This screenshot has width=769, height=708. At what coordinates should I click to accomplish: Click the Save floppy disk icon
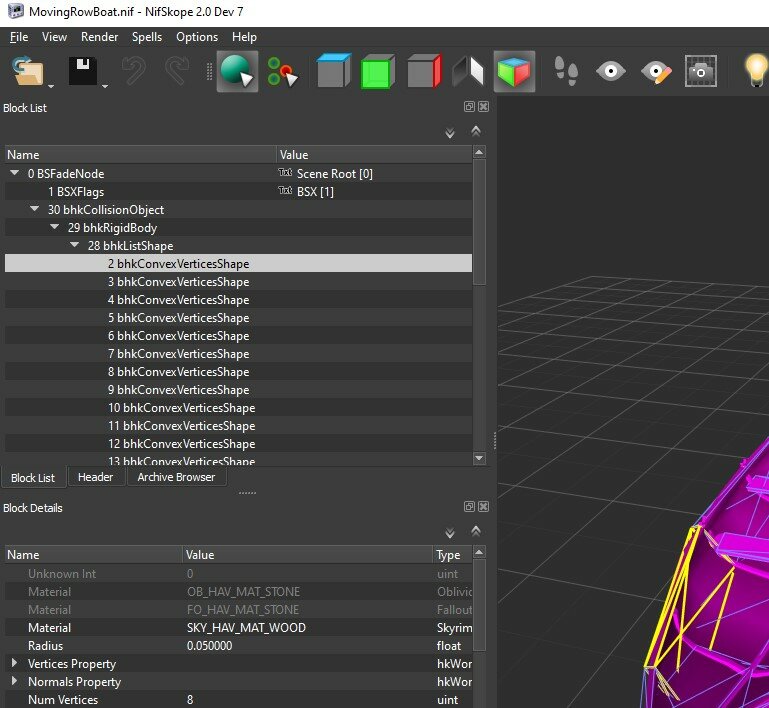point(82,72)
